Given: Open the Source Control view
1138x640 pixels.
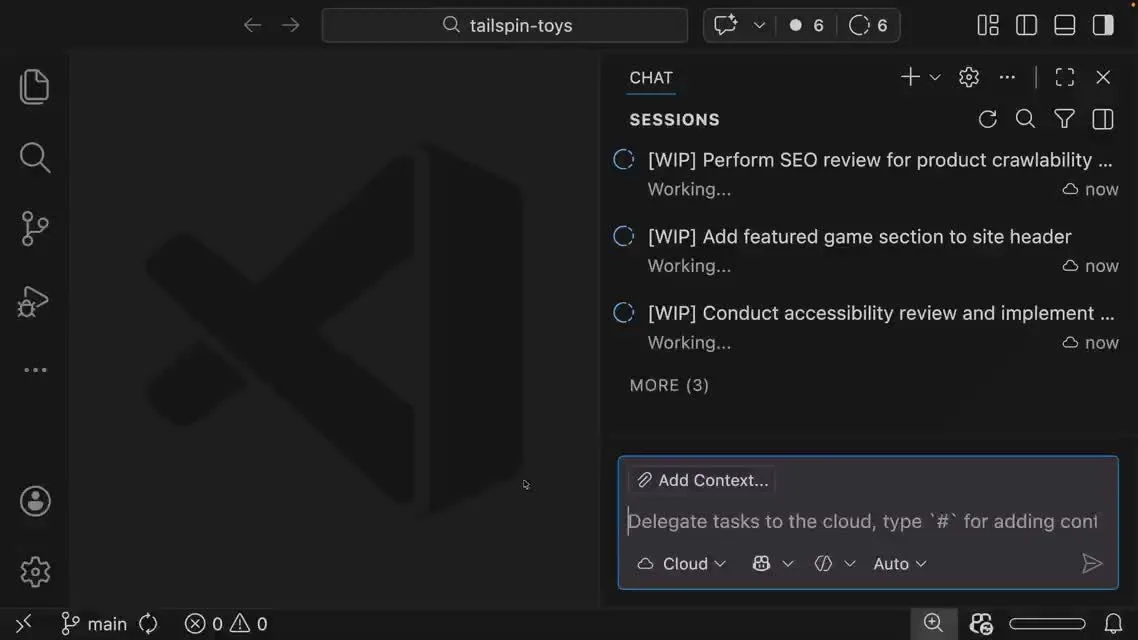Looking at the screenshot, I should [x=34, y=229].
